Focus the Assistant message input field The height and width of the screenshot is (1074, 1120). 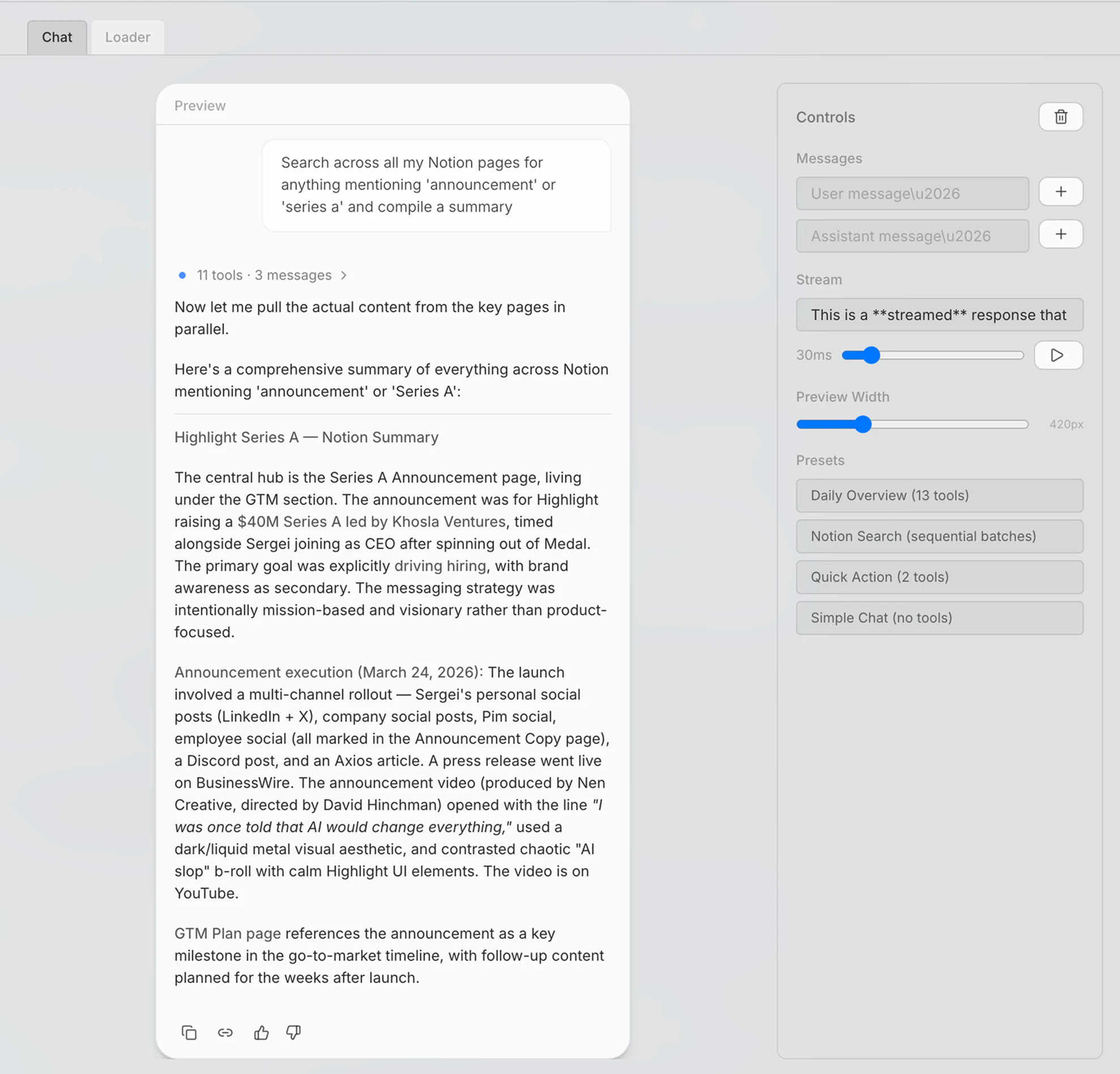tap(912, 236)
